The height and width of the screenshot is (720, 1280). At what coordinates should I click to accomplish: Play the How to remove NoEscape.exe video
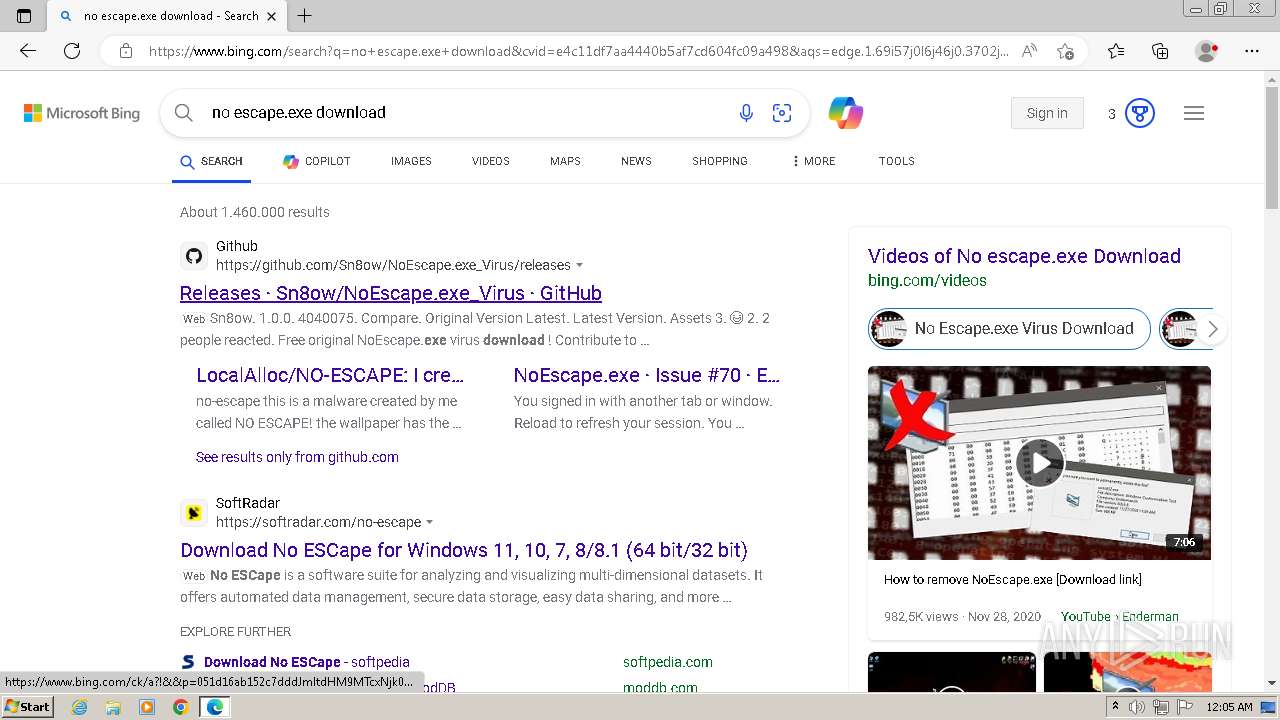tap(1039, 463)
